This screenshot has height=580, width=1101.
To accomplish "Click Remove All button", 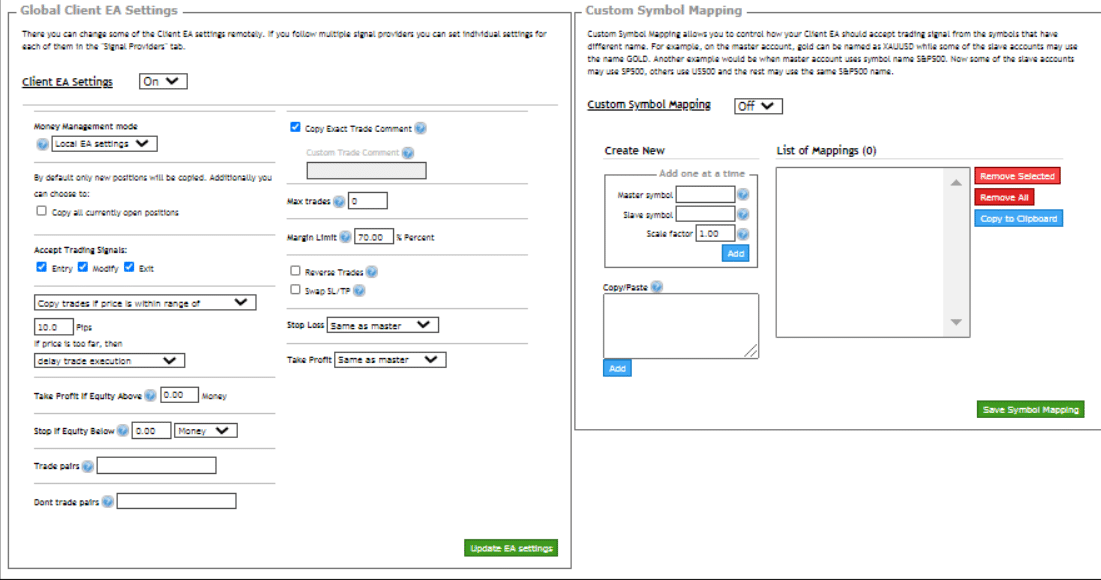I will click(1004, 197).
